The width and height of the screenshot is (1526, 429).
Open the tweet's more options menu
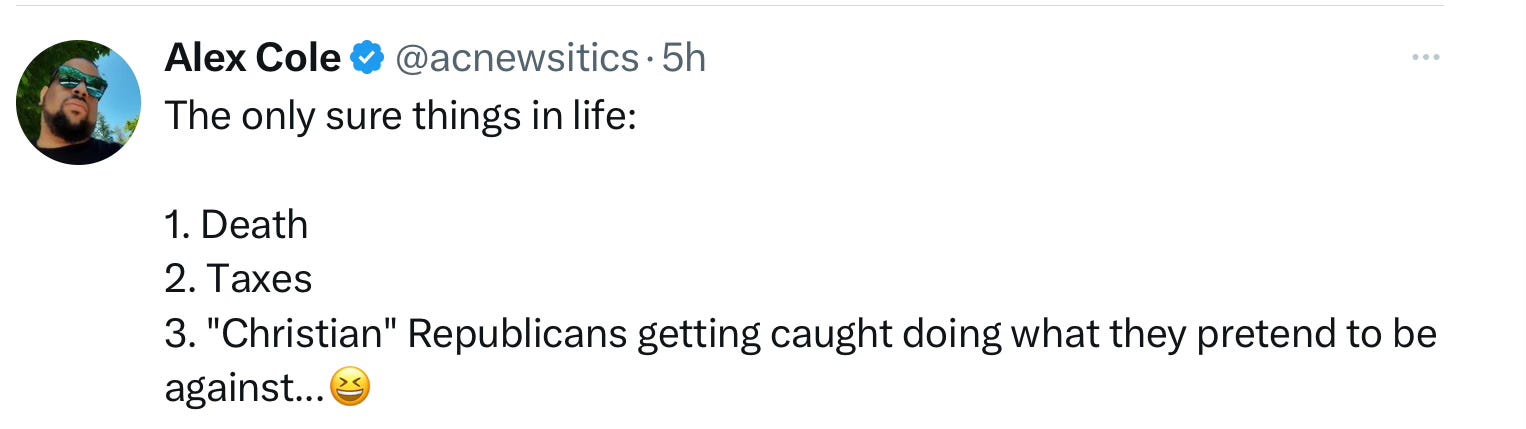click(1423, 59)
